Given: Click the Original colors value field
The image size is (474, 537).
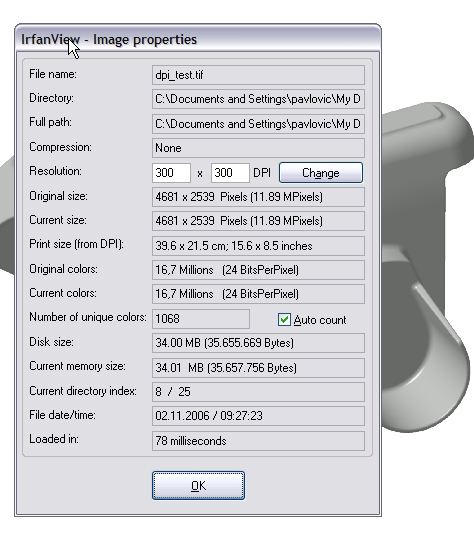Looking at the screenshot, I should (x=258, y=270).
